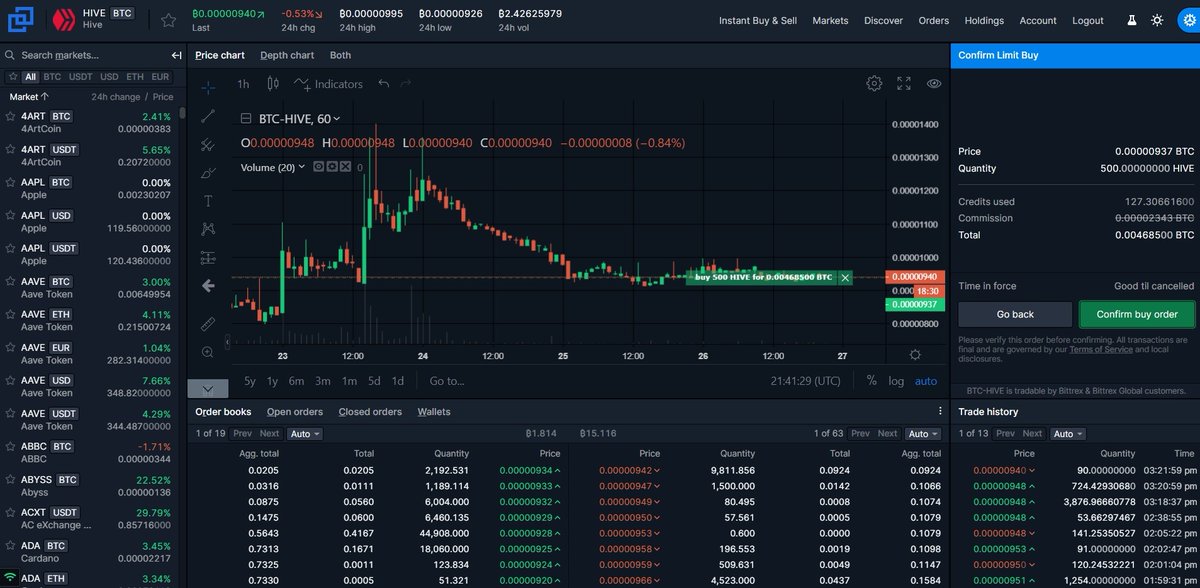Toggle auto scaling on the price axis
Viewport: 1200px width, 588px height.
(925, 380)
